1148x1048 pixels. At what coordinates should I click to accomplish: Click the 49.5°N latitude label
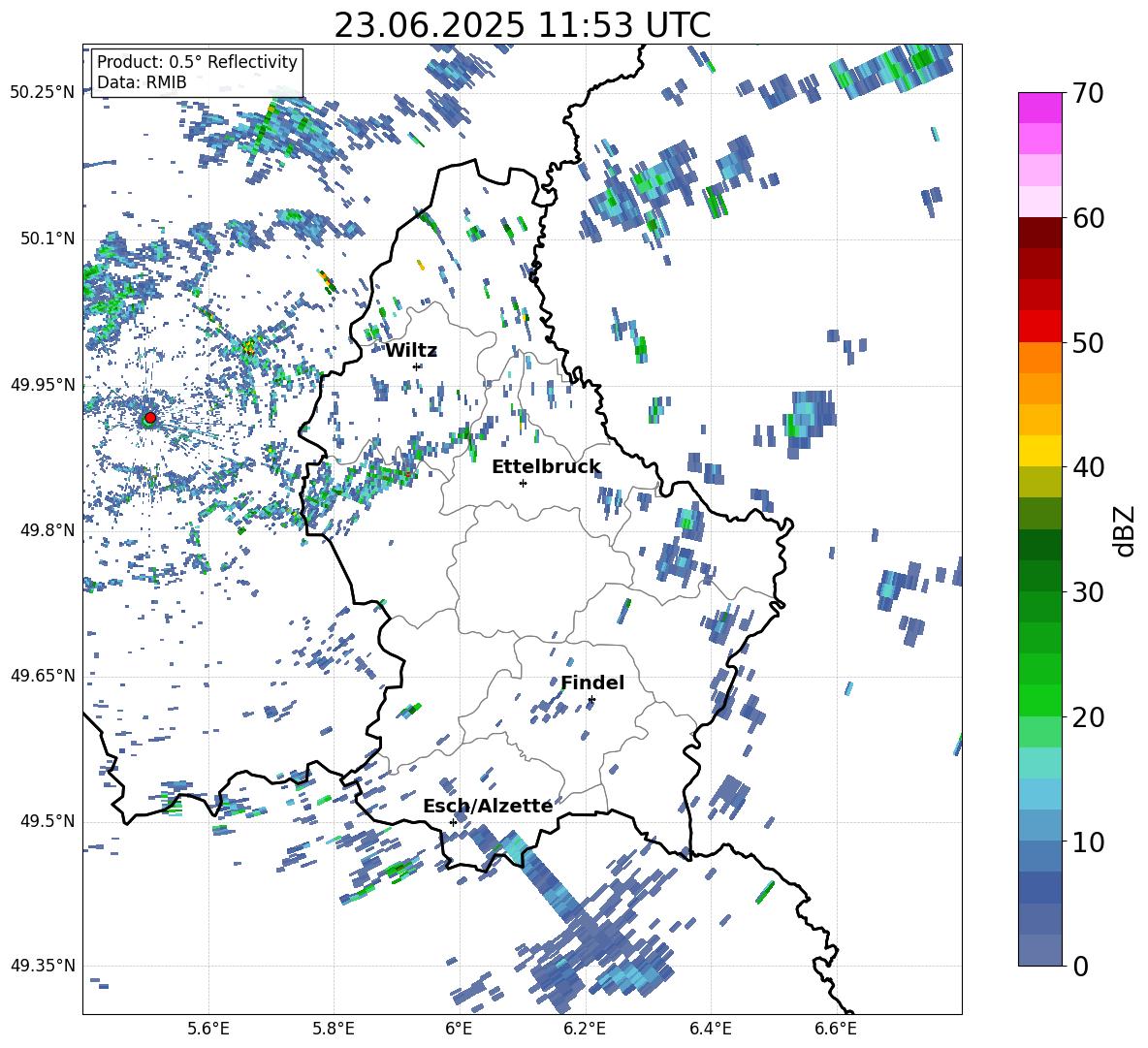[48, 821]
